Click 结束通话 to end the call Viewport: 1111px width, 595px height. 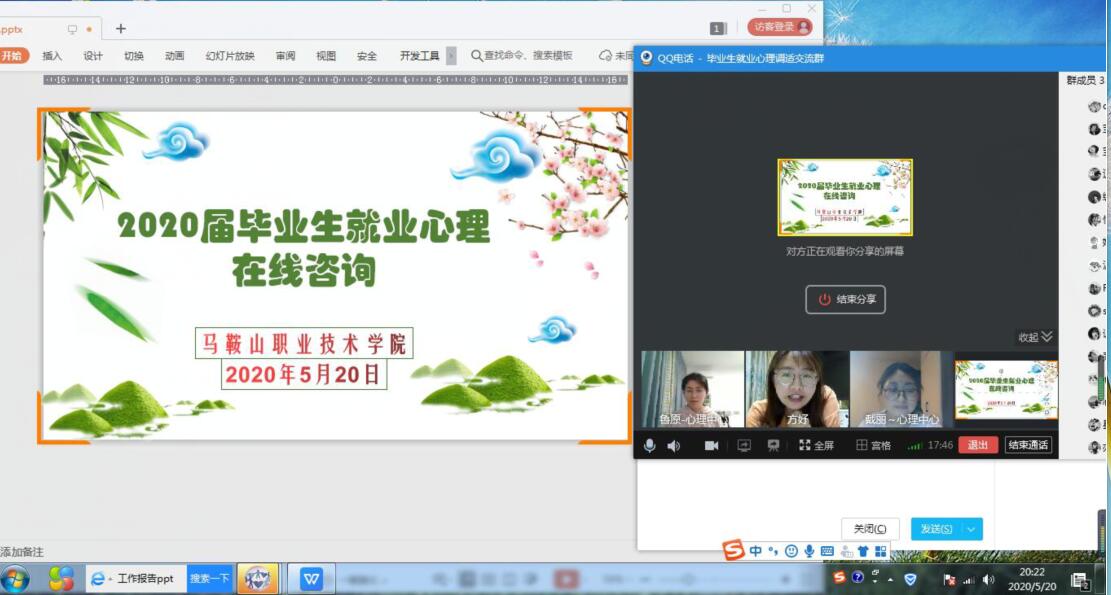coord(1028,445)
